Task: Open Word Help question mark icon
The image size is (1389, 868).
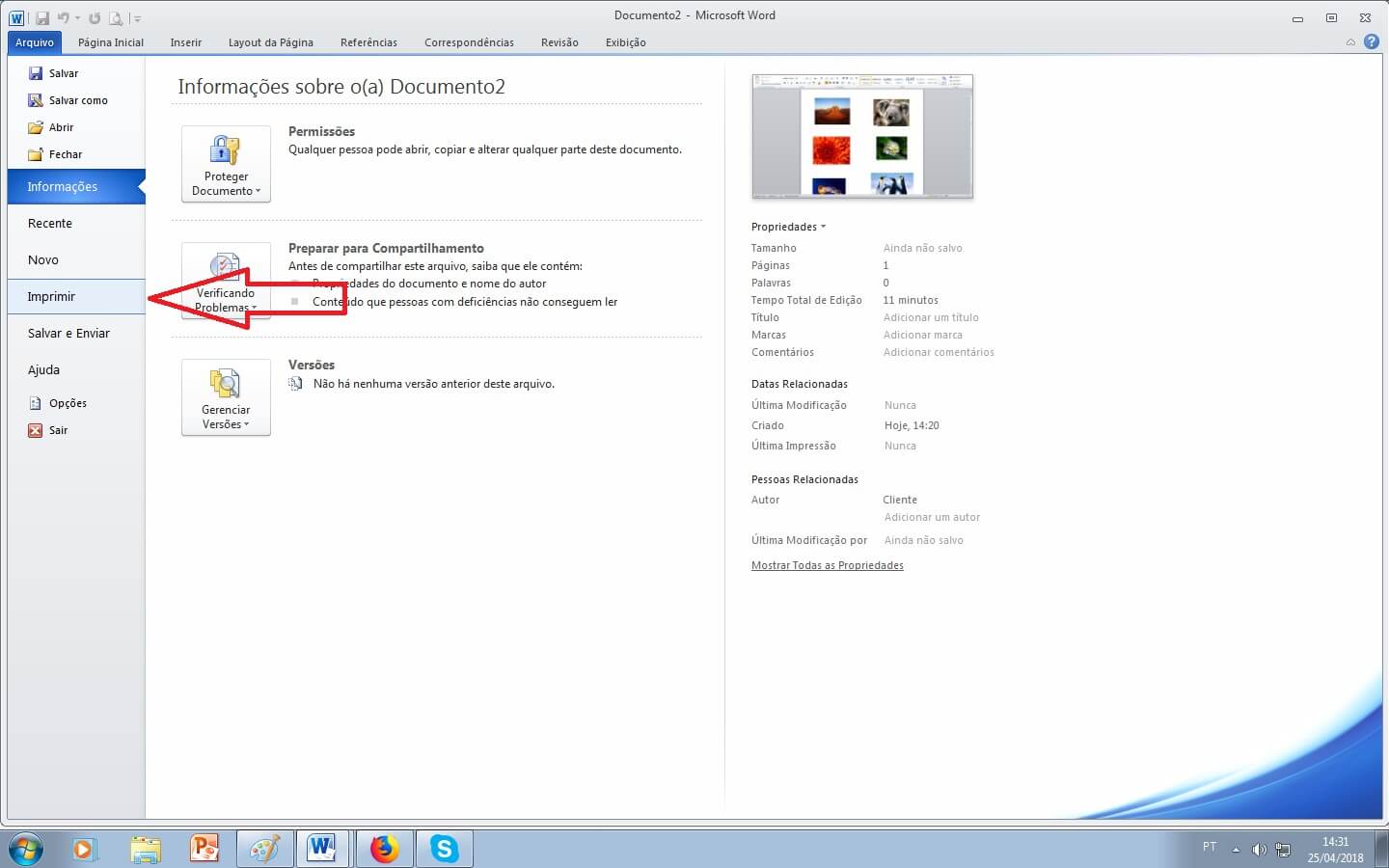Action: 1371,41
